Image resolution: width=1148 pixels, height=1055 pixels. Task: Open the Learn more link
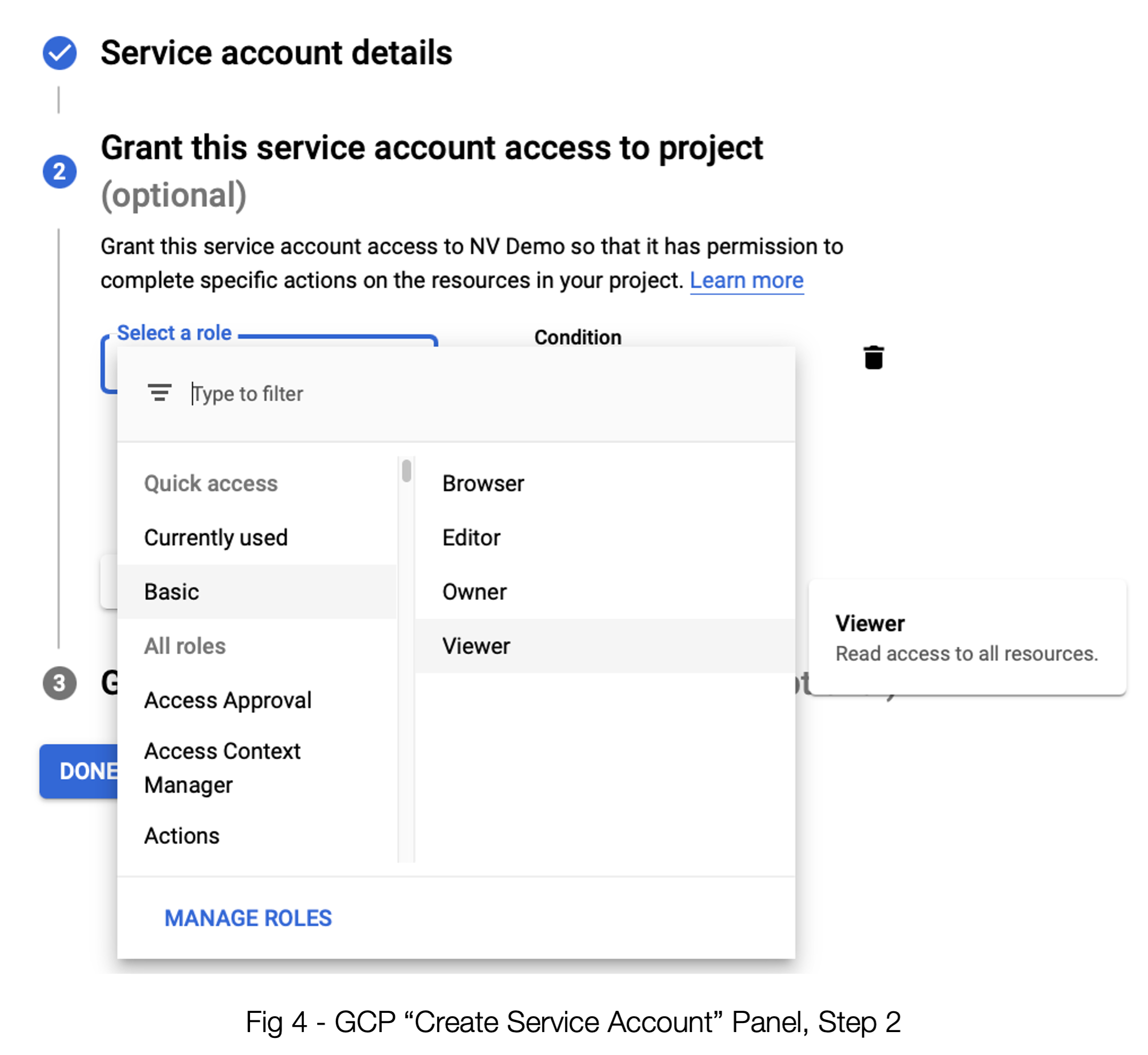coord(747,280)
